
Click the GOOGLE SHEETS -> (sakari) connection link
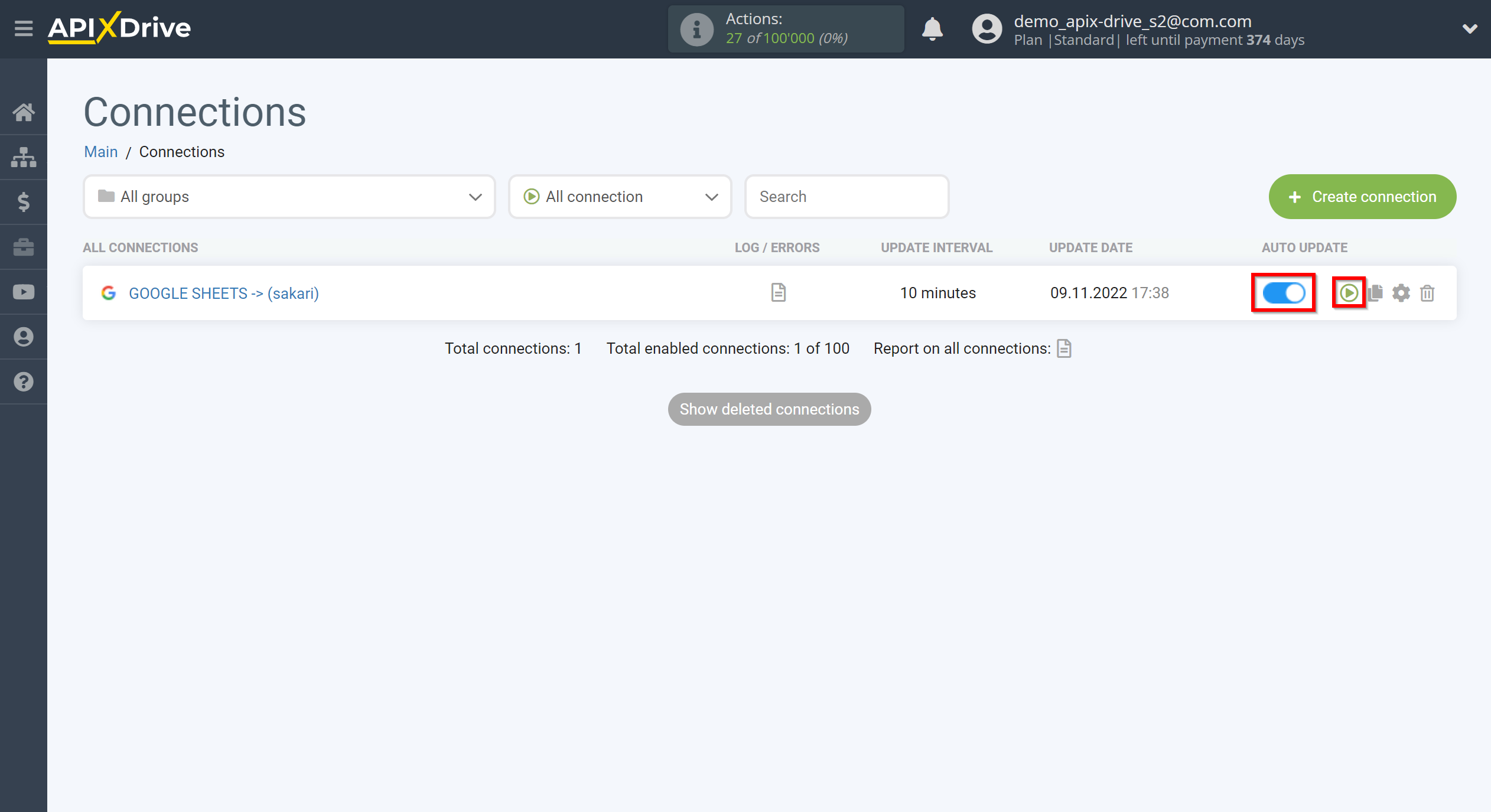224,293
